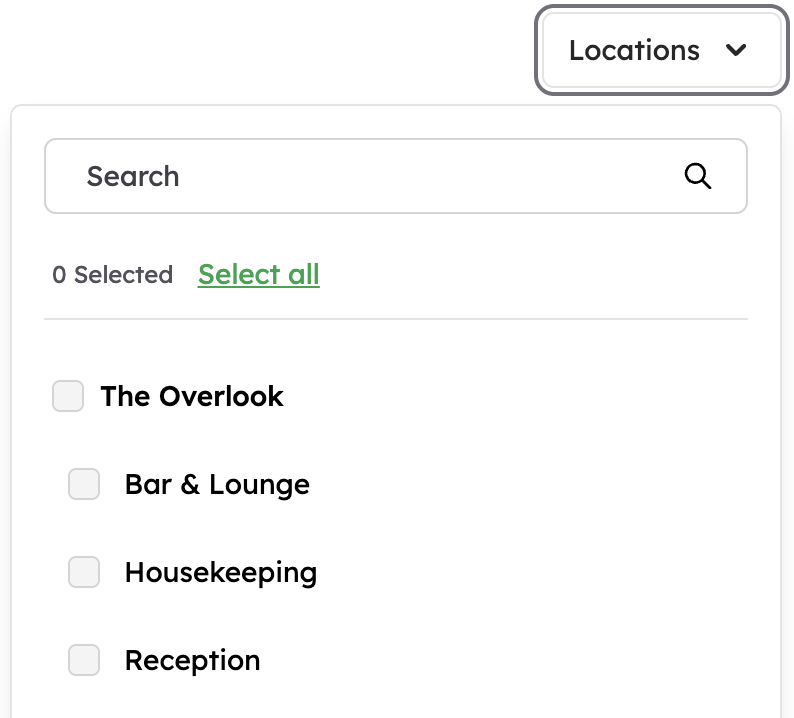Click the word Locations in the filter button

(634, 50)
